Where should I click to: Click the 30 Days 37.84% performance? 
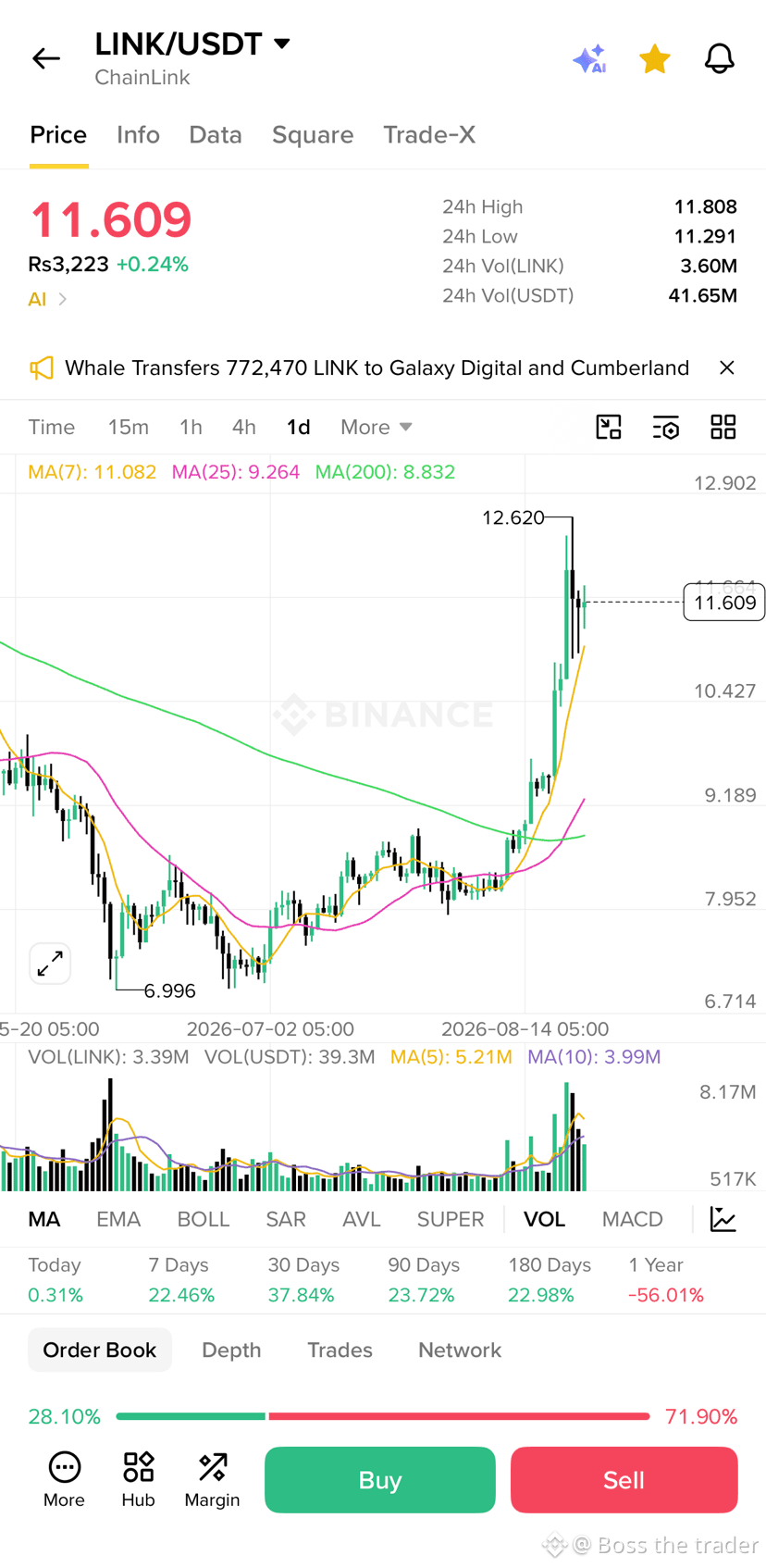tap(302, 1280)
